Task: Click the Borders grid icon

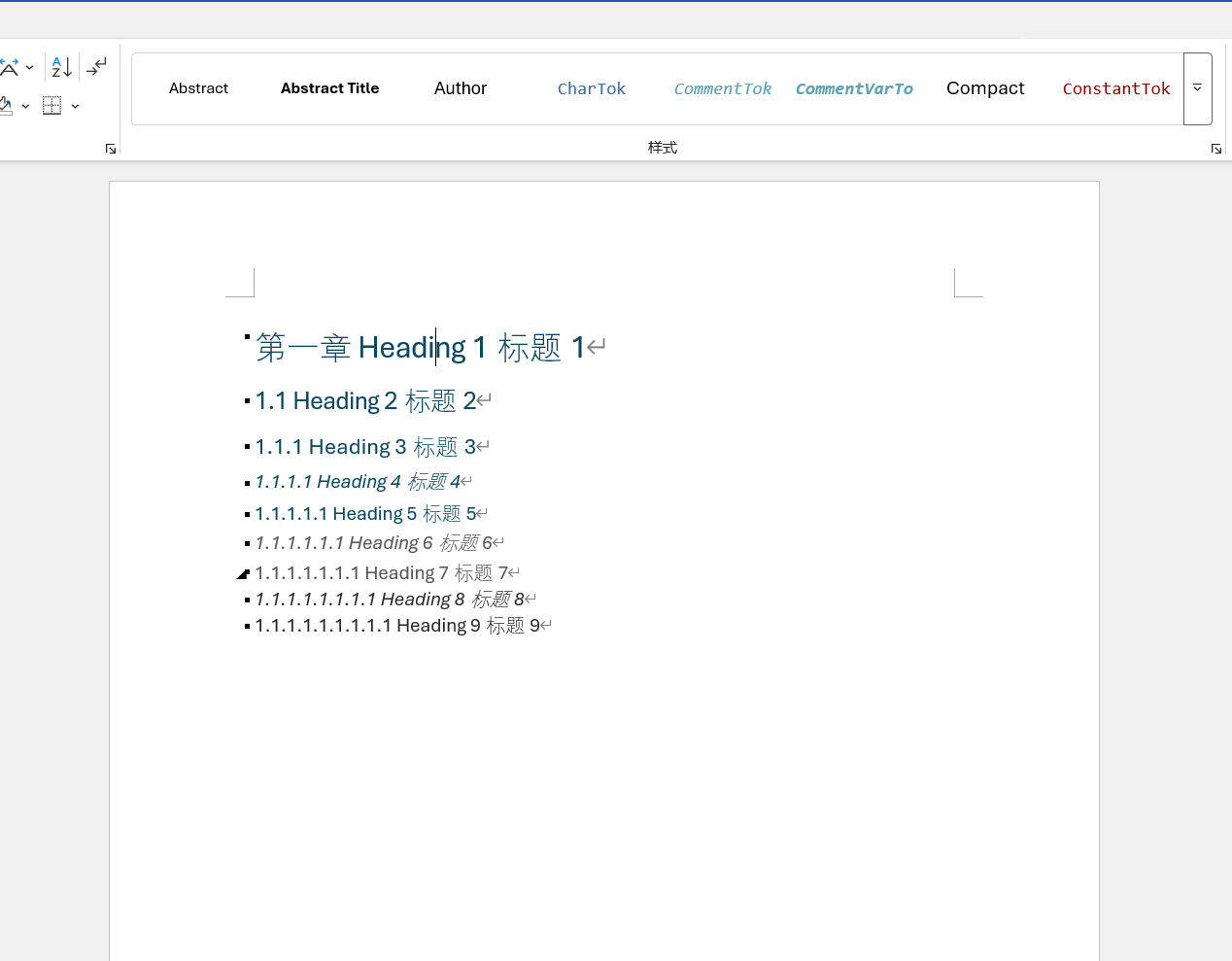Action: (x=52, y=106)
